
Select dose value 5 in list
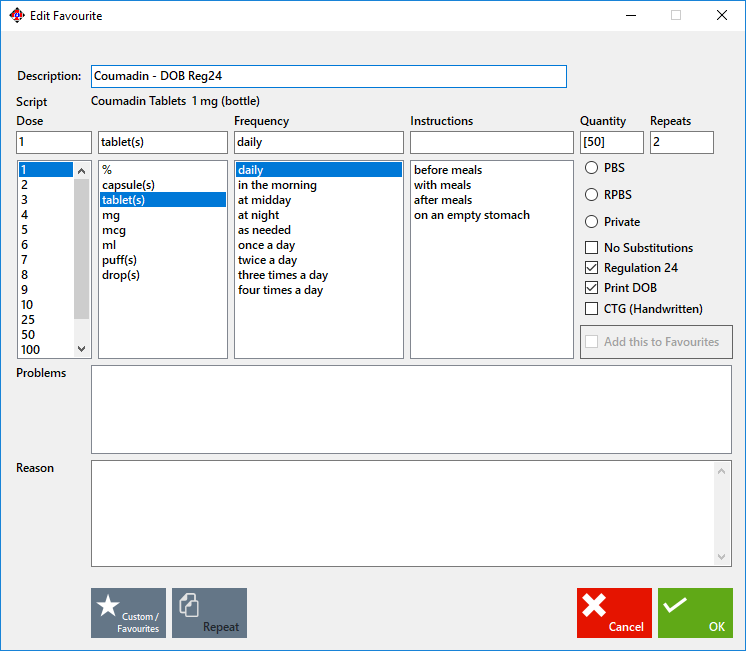46,229
